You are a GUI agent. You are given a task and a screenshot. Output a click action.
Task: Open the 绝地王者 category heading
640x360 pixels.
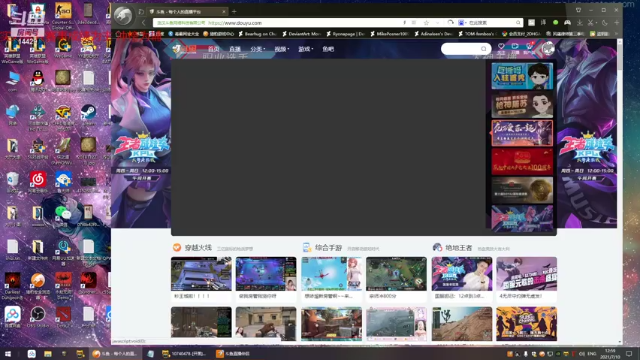458,248
